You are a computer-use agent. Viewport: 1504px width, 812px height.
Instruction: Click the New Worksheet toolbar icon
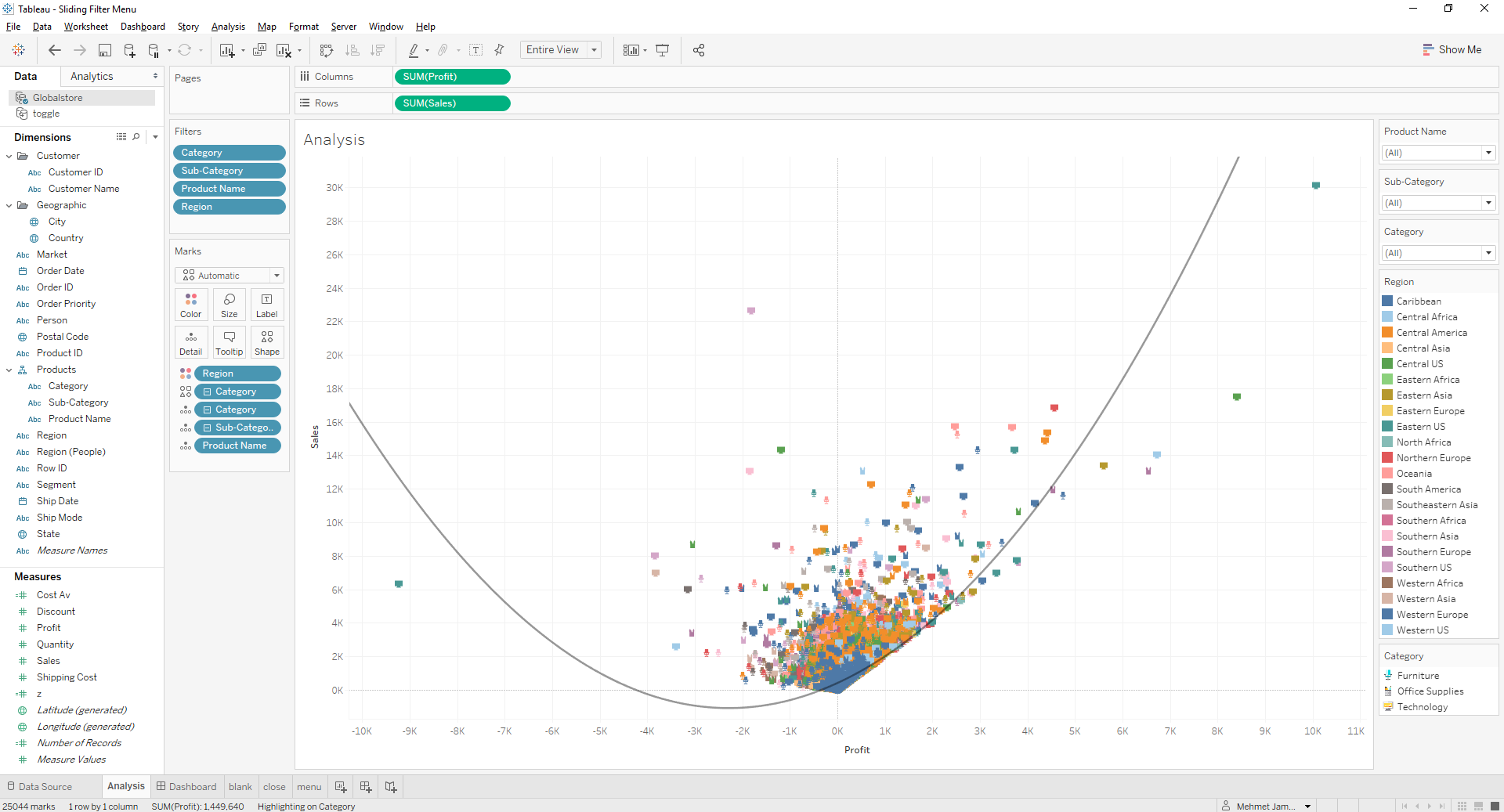(x=227, y=50)
